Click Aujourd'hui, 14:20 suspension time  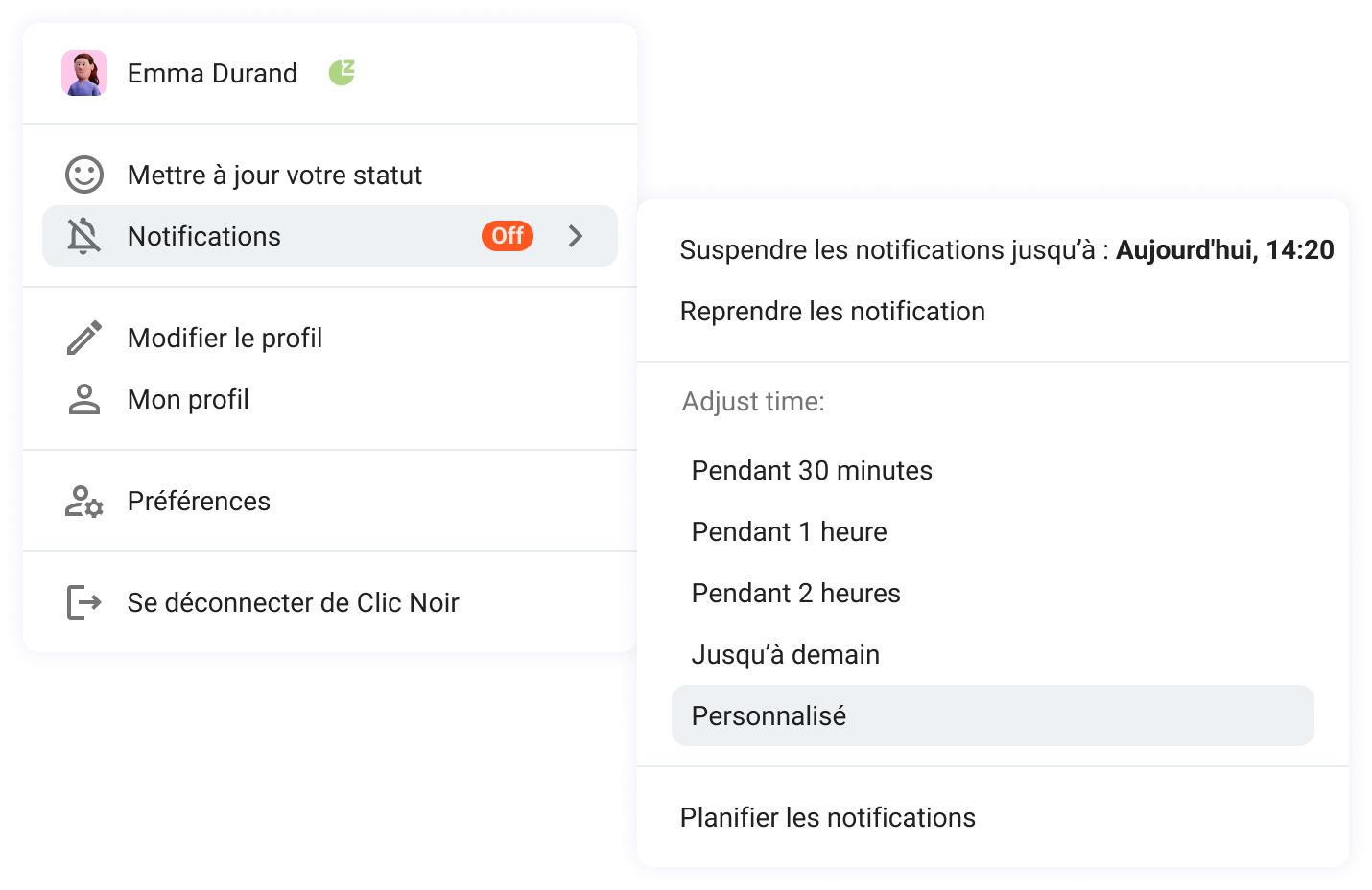(x=1225, y=249)
